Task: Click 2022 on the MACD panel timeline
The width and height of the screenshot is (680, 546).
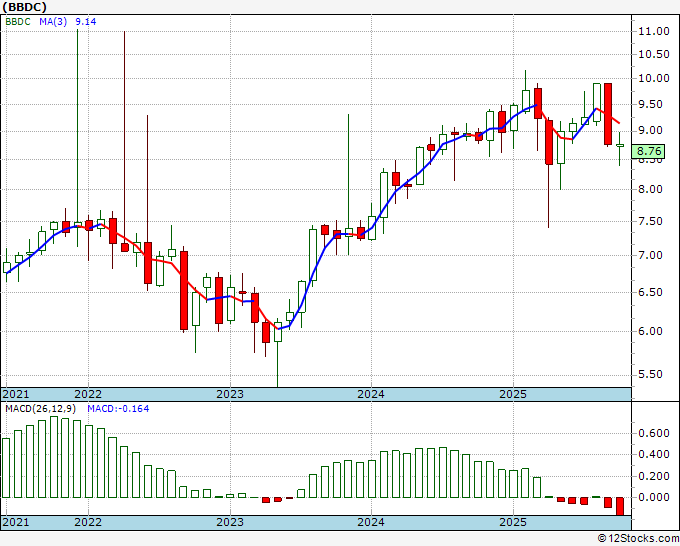Action: (x=88, y=522)
